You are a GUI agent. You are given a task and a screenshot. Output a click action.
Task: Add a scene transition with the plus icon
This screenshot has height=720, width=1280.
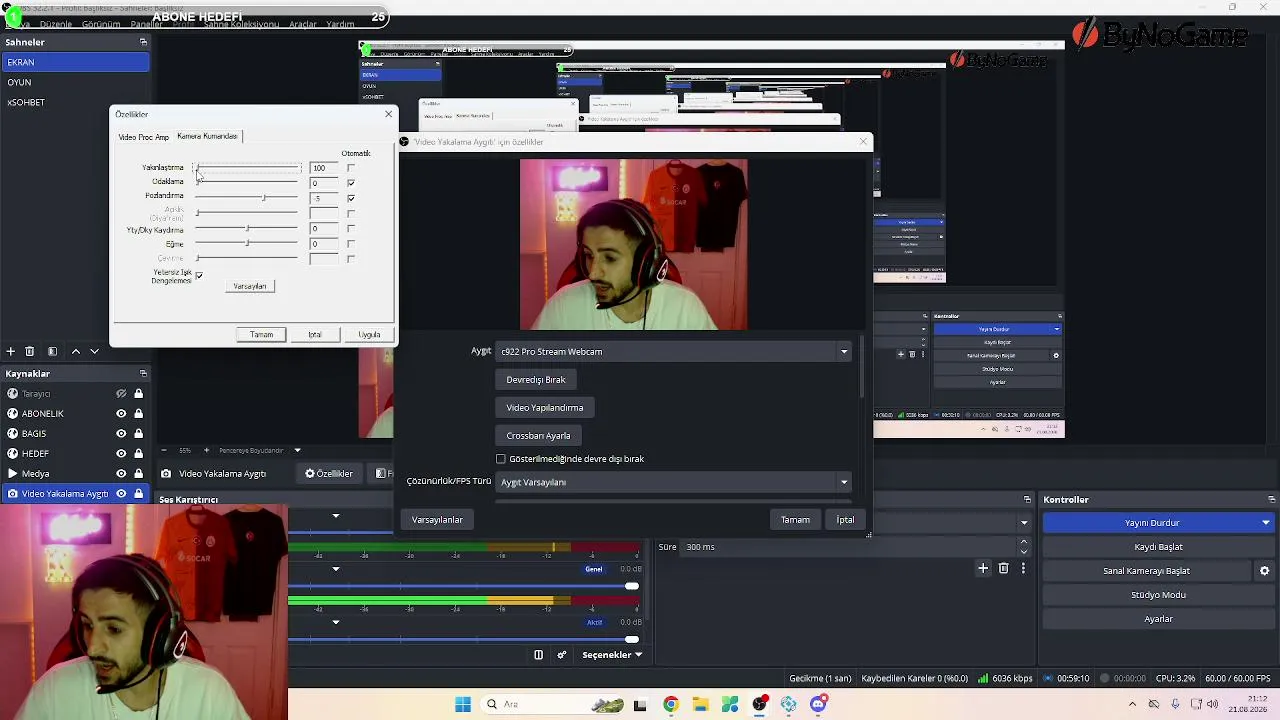[983, 568]
